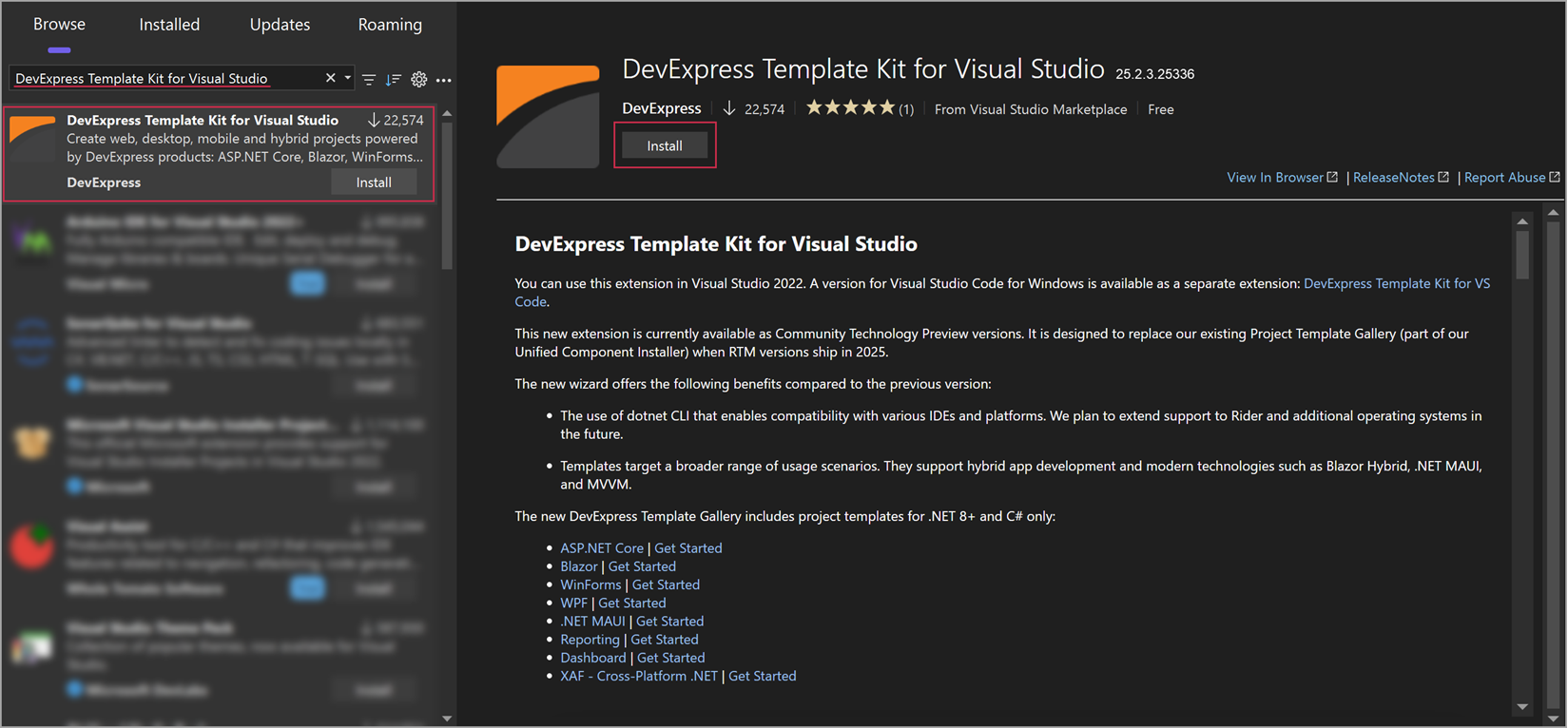Screen dimensions: 1568x728
Task: Open DevExpress Template Kit for VS Code link
Action: coord(1397,283)
